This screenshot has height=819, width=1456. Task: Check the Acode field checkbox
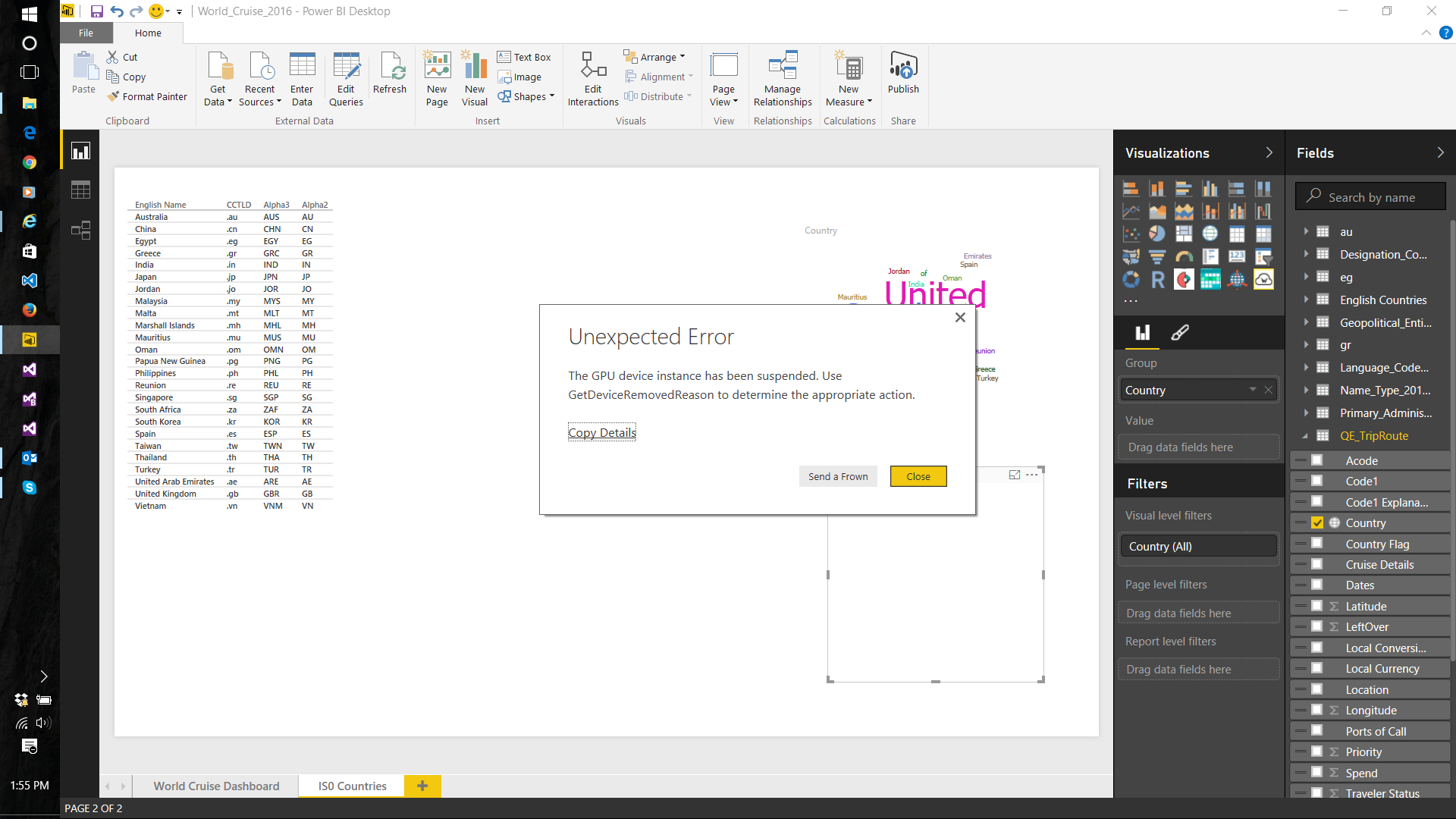point(1317,460)
